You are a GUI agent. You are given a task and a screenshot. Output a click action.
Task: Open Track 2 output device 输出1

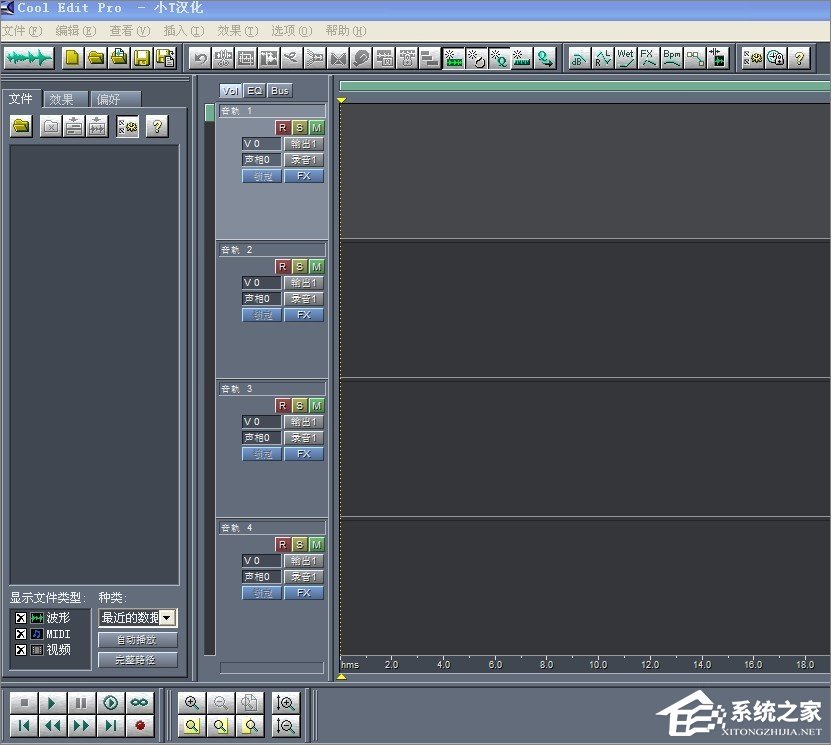coord(304,283)
